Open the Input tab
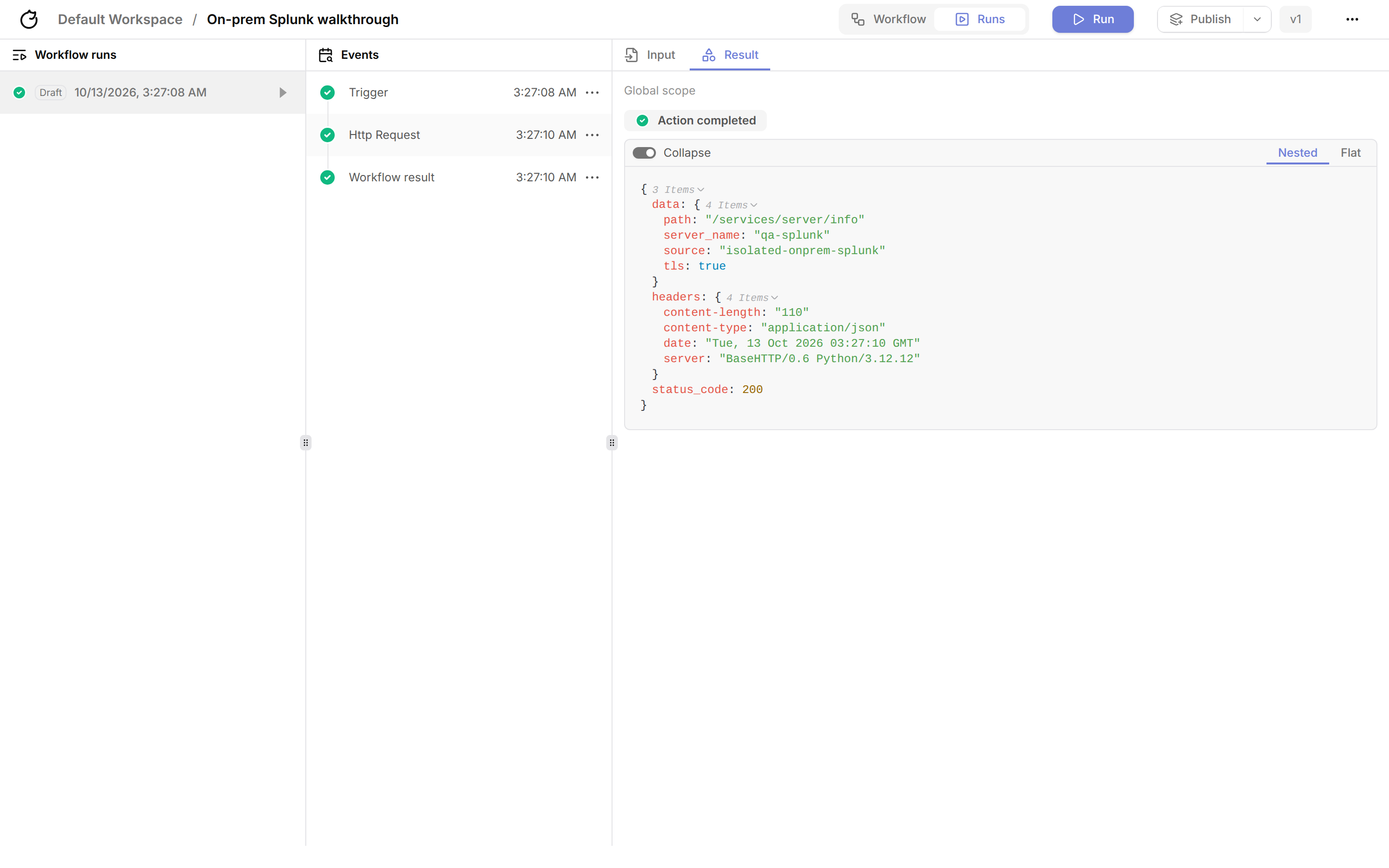The width and height of the screenshot is (1389, 868). click(x=650, y=55)
